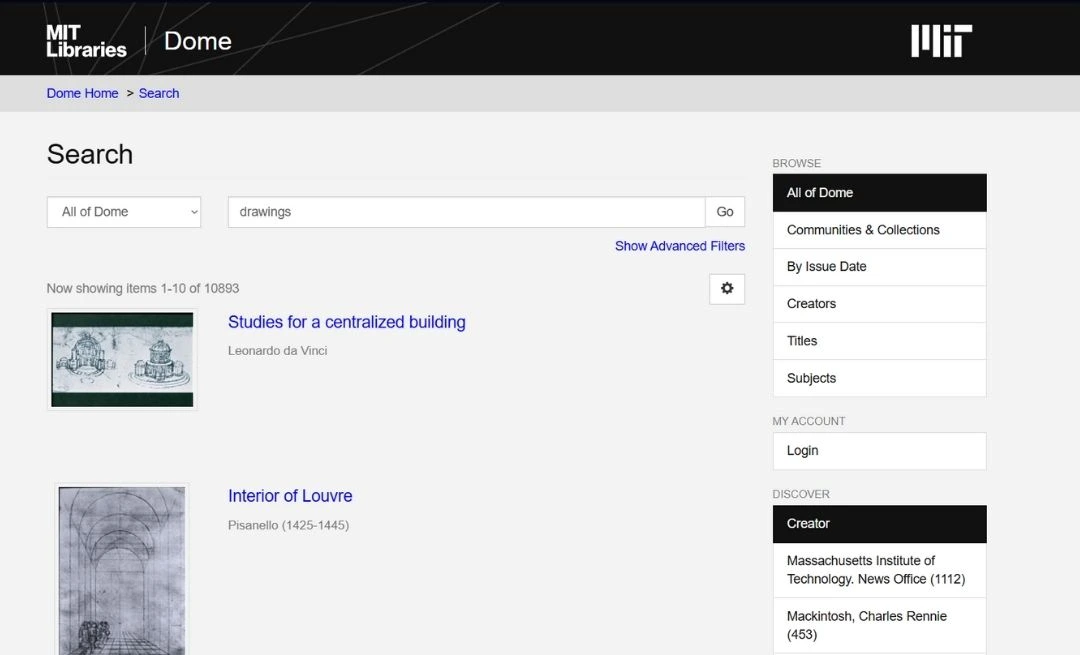The height and width of the screenshot is (655, 1080).
Task: Browse by Titles
Action: pyautogui.click(x=802, y=341)
